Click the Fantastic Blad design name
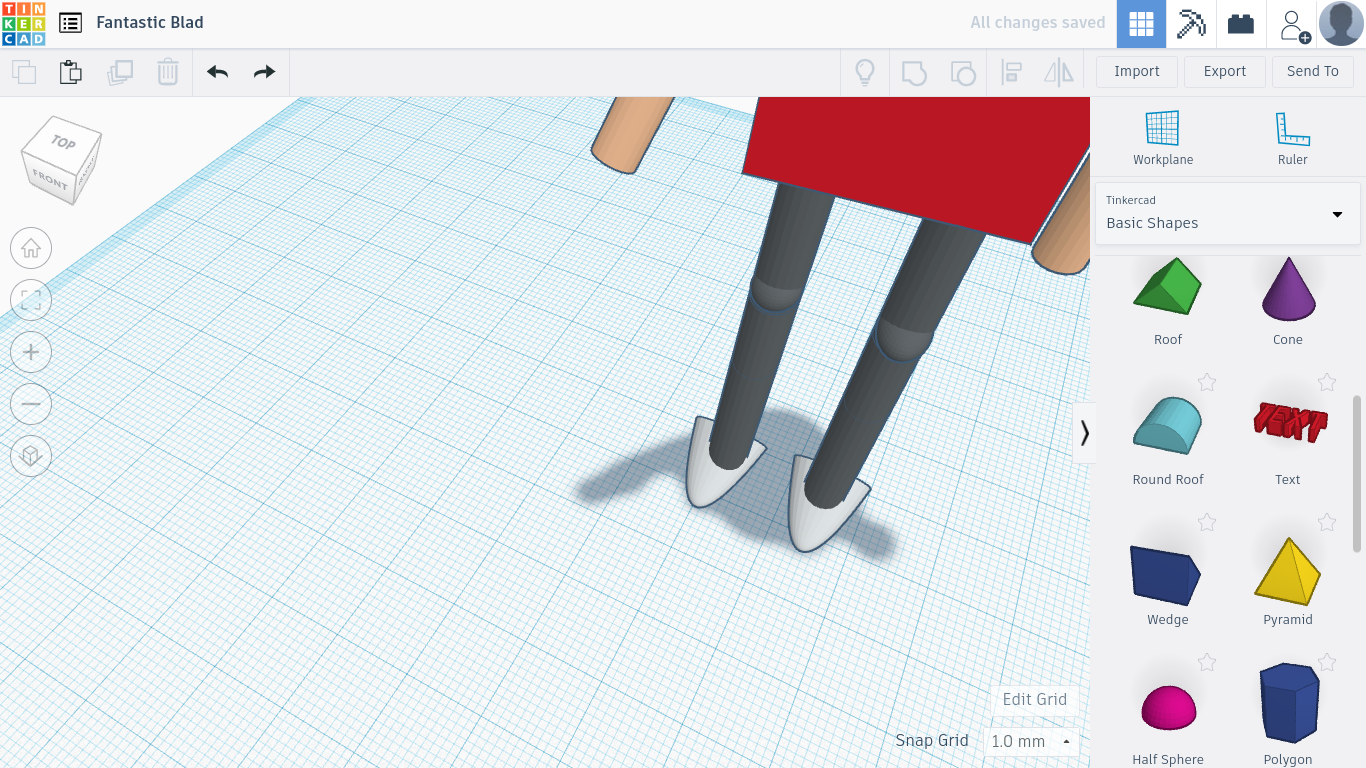This screenshot has height=768, width=1366. click(150, 22)
